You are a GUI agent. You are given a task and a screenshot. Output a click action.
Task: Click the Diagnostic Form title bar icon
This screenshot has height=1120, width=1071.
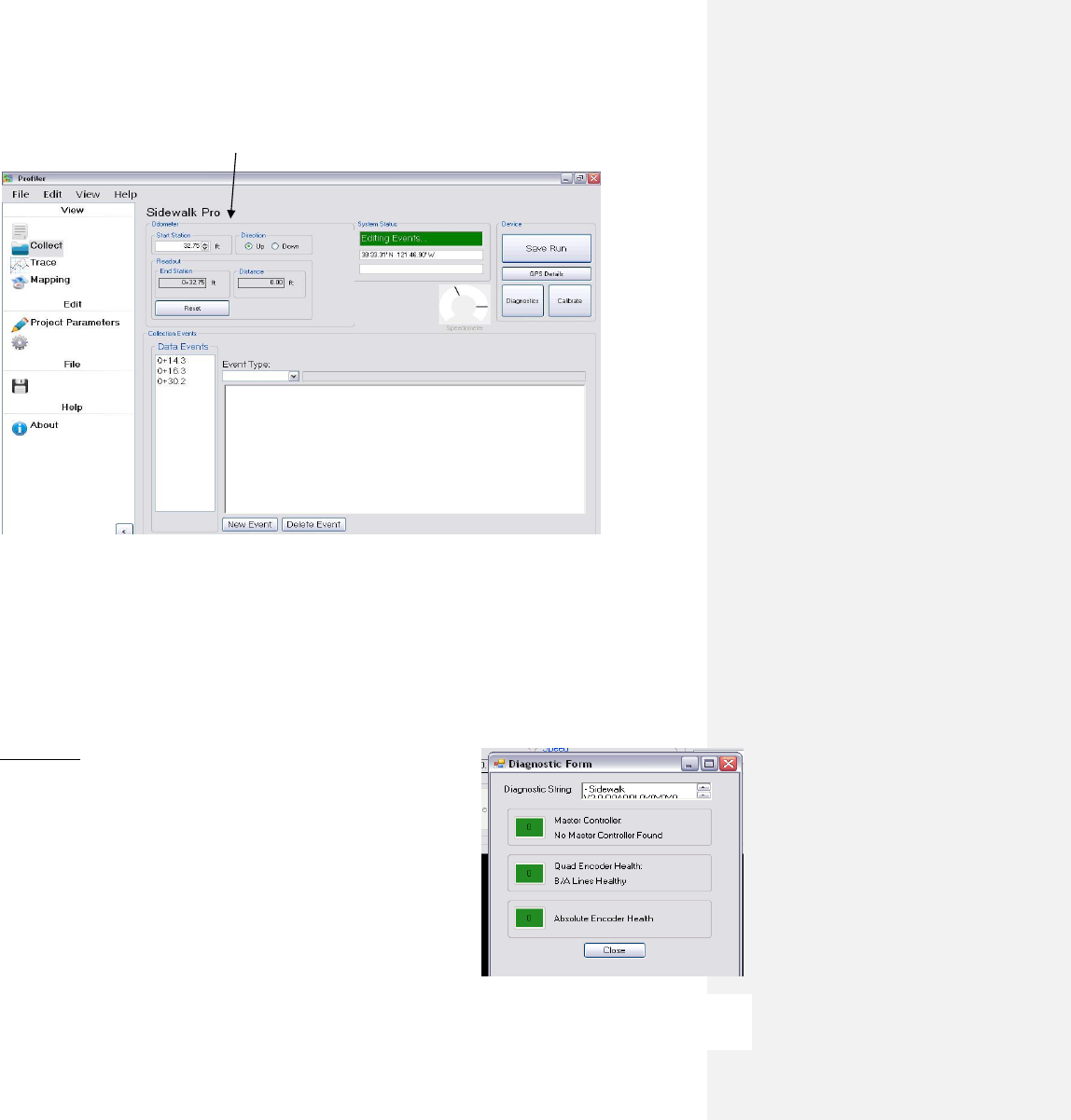click(x=499, y=763)
